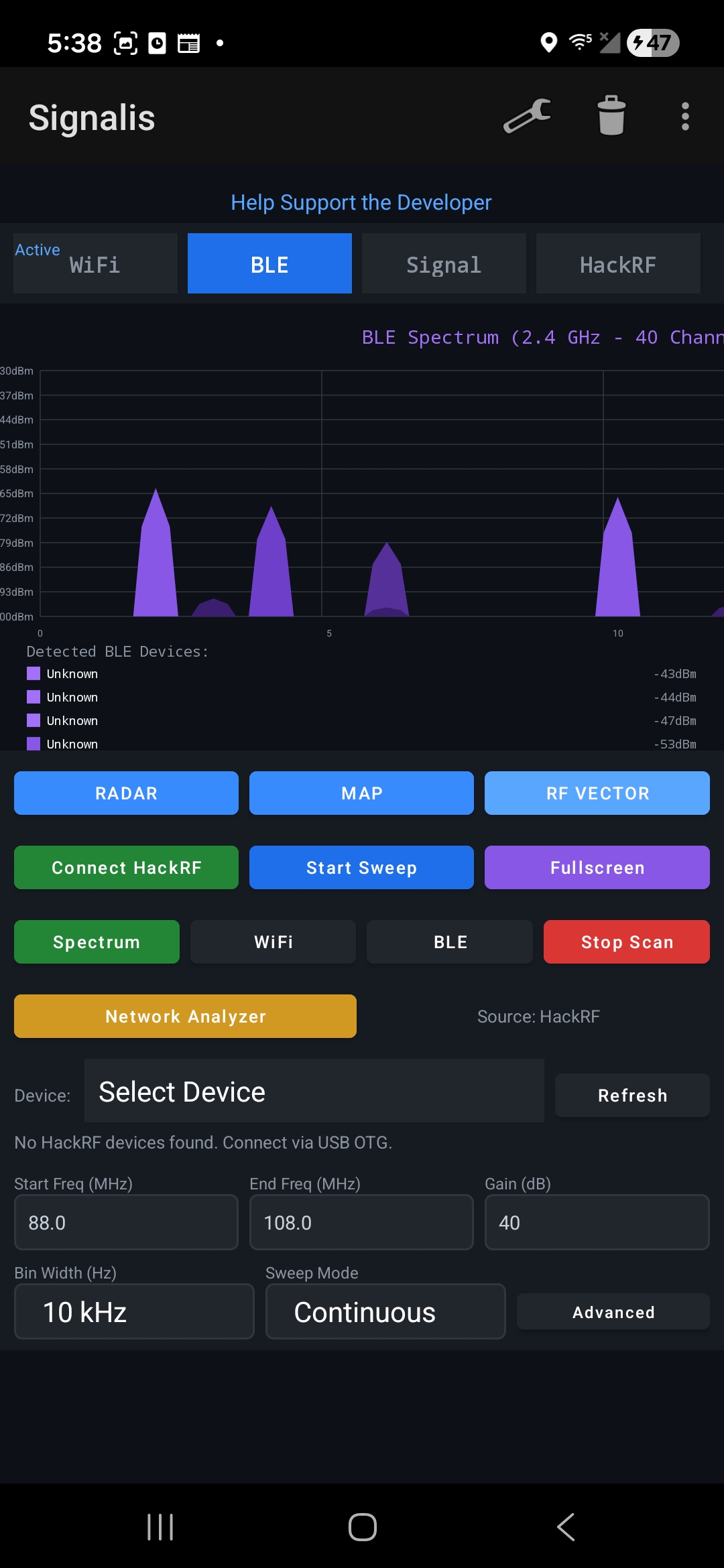Viewport: 724px width, 1568px height.
Task: Tap the Signalis app title
Action: (x=92, y=118)
